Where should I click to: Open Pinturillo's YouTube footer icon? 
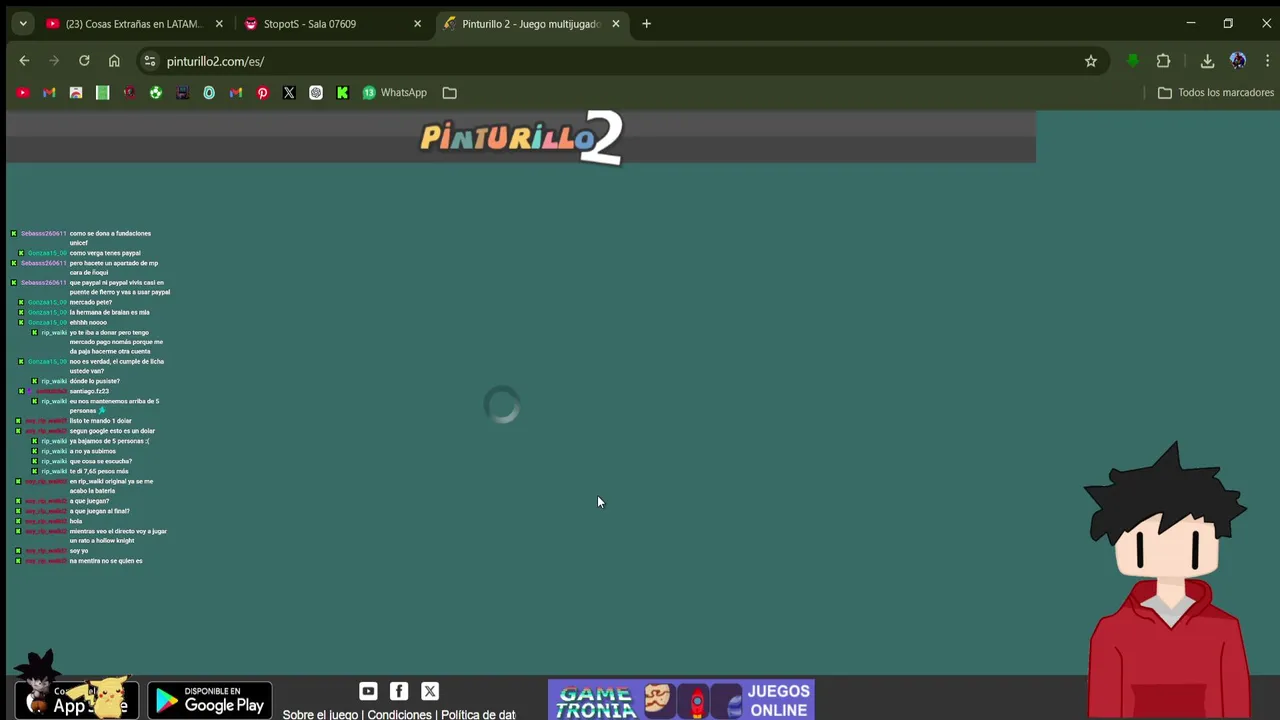click(368, 691)
